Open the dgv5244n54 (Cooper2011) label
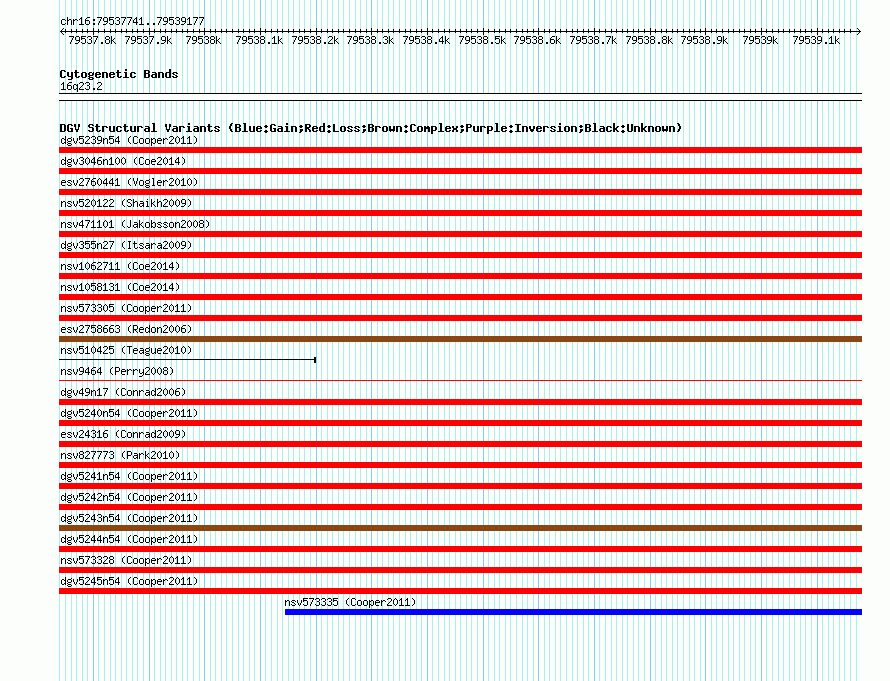The image size is (890, 681). [x=129, y=539]
